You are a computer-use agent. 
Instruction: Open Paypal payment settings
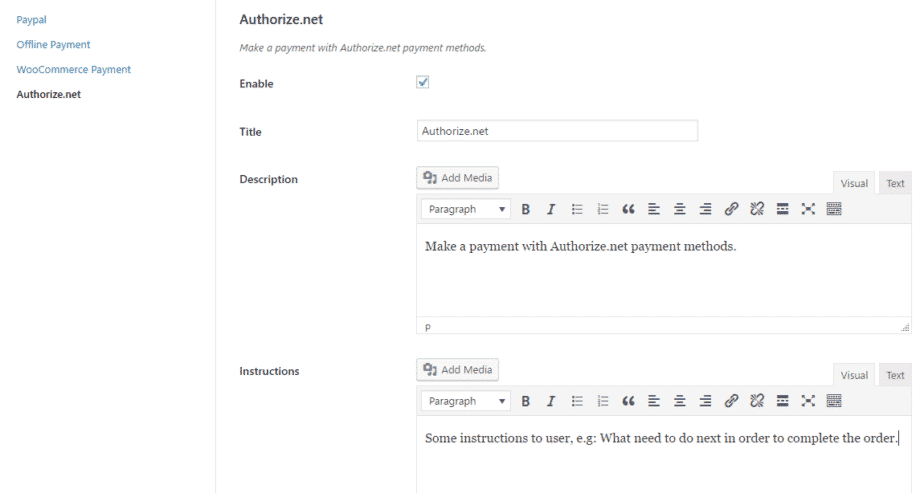32,19
